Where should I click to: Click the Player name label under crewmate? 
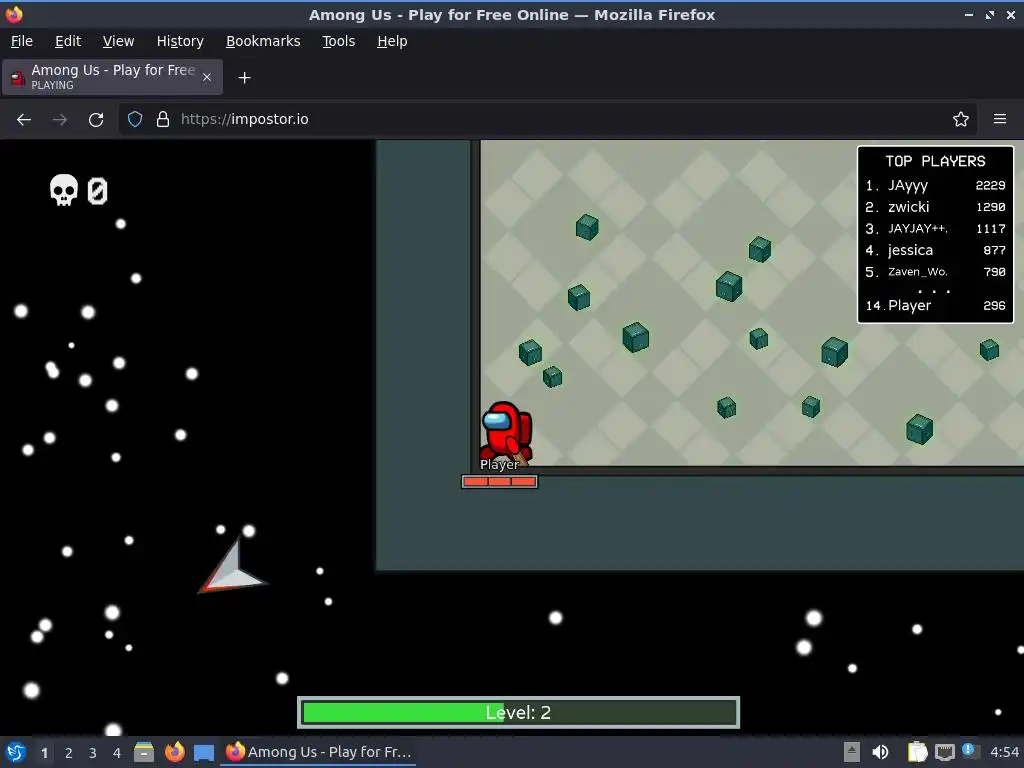[499, 464]
